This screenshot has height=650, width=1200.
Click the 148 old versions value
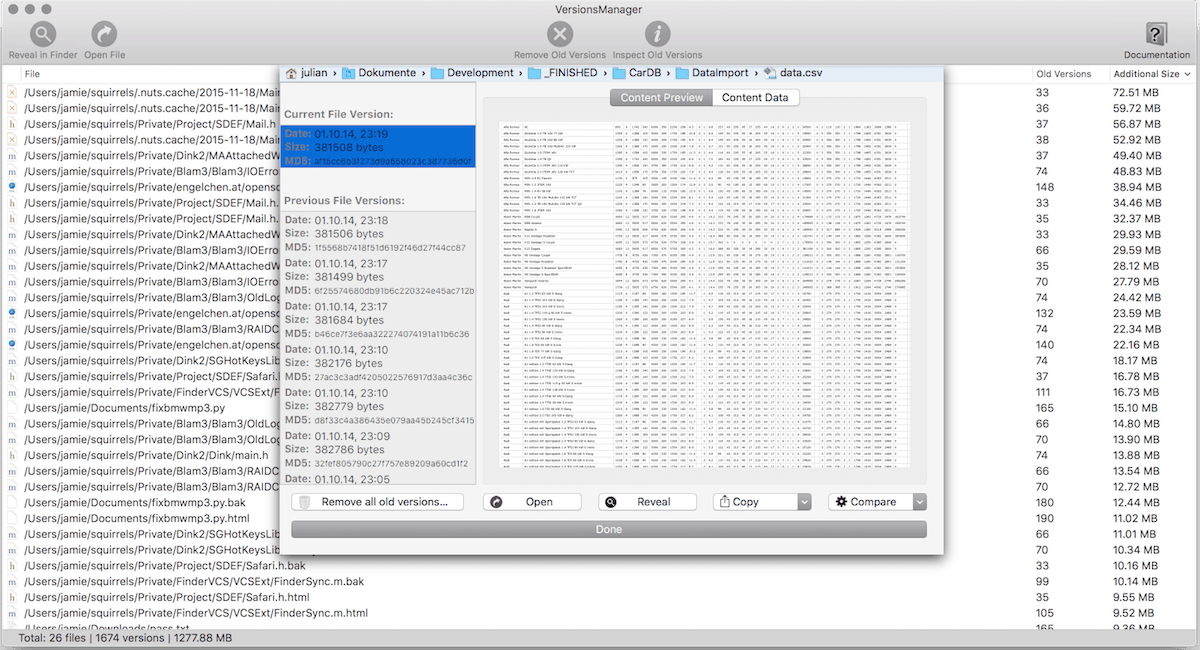tap(1046, 187)
